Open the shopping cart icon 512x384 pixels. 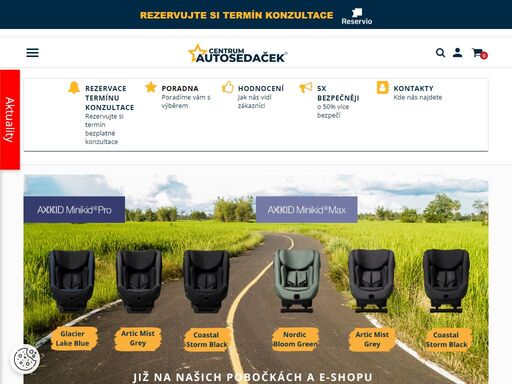(479, 53)
